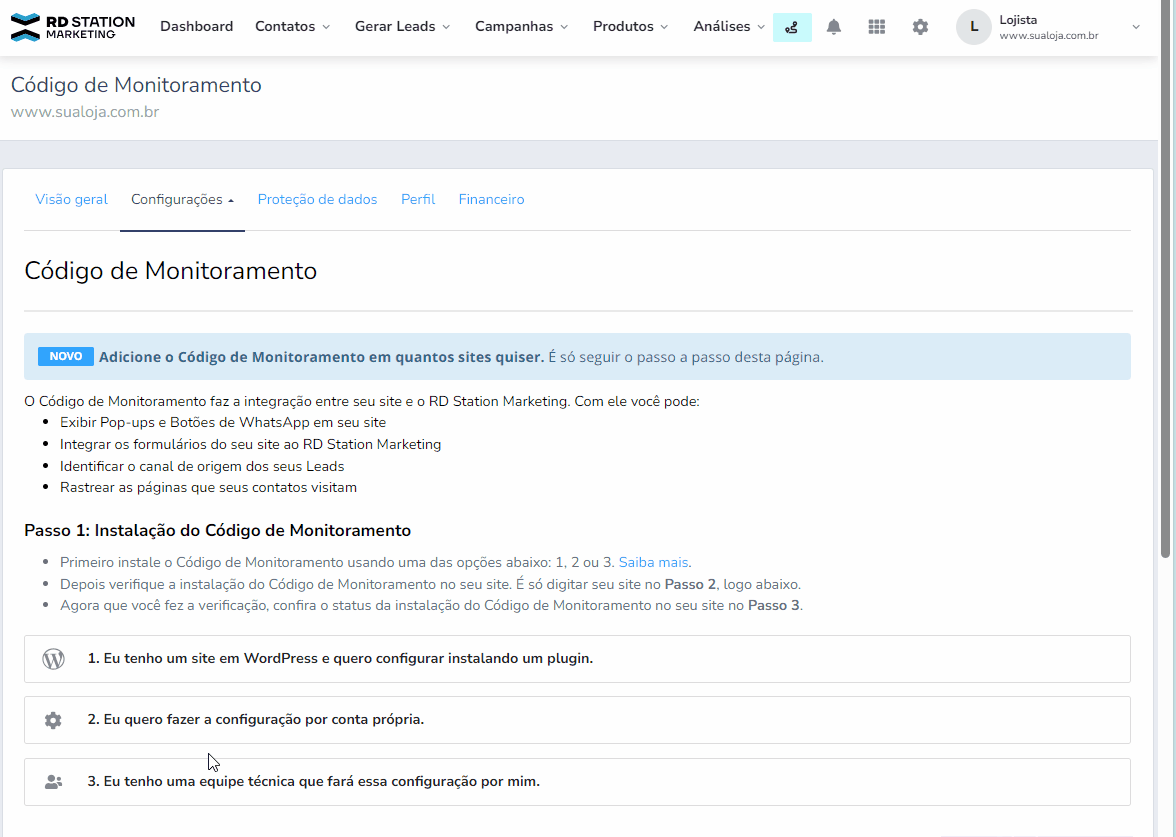This screenshot has width=1176, height=837.
Task: Click the gear icon in option 2
Action: [52, 720]
